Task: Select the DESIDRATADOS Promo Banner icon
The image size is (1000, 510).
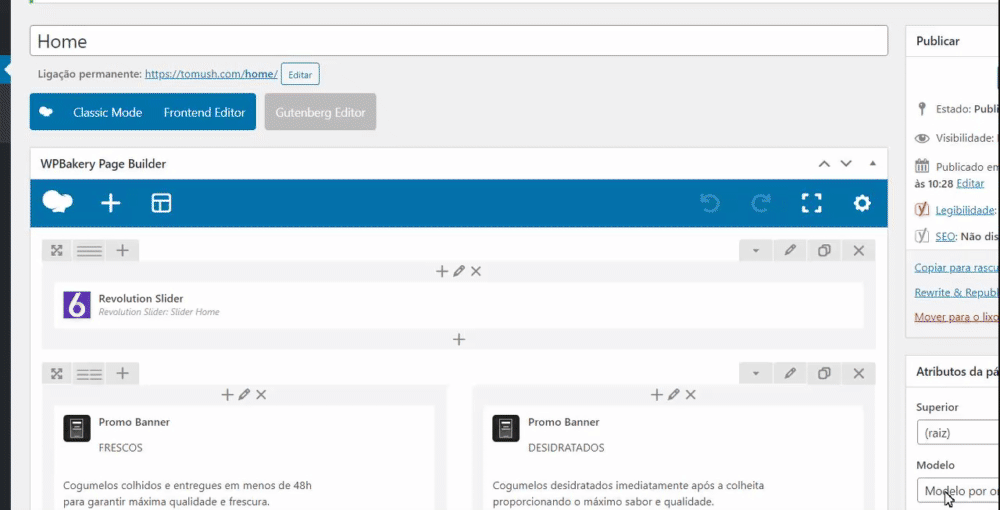Action: [506, 428]
